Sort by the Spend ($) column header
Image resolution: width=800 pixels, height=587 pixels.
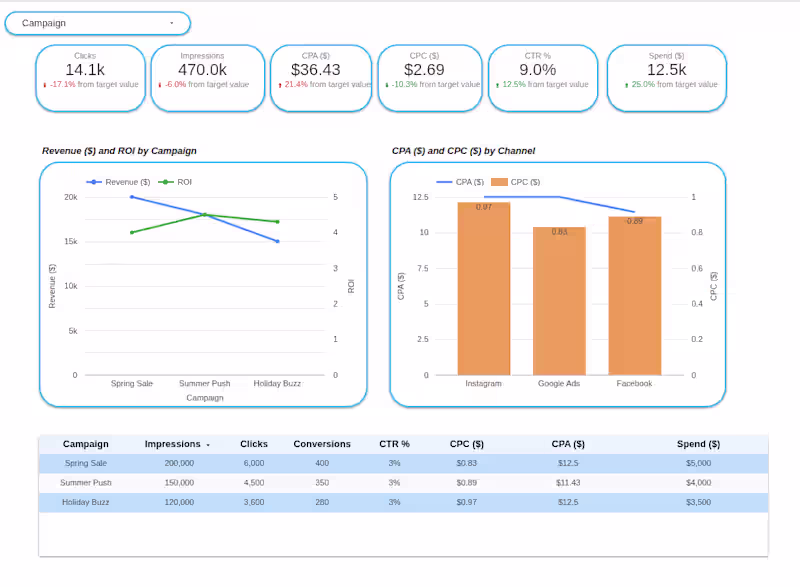(698, 444)
